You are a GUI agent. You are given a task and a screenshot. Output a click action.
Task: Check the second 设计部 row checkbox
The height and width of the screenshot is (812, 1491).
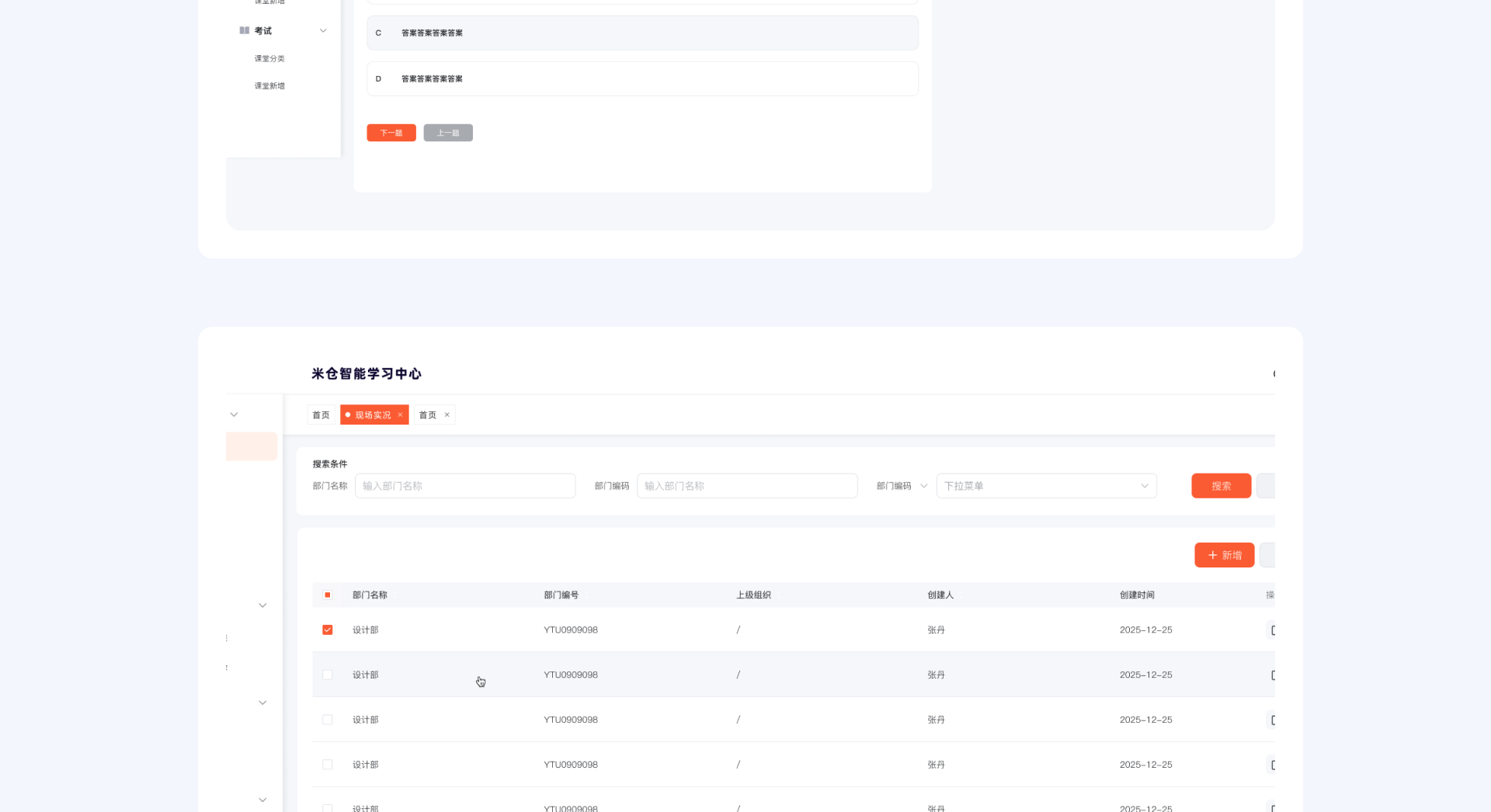pyautogui.click(x=328, y=675)
